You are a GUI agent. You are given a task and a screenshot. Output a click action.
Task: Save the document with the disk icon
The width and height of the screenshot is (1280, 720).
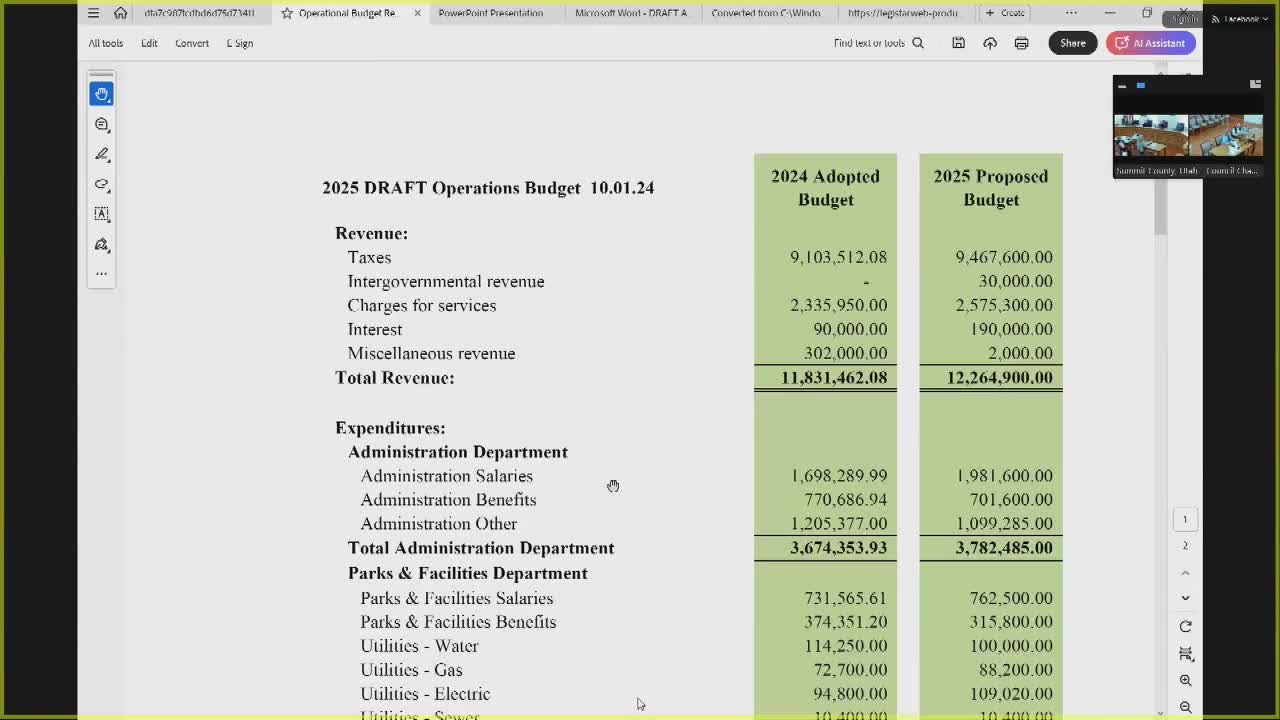[x=958, y=43]
